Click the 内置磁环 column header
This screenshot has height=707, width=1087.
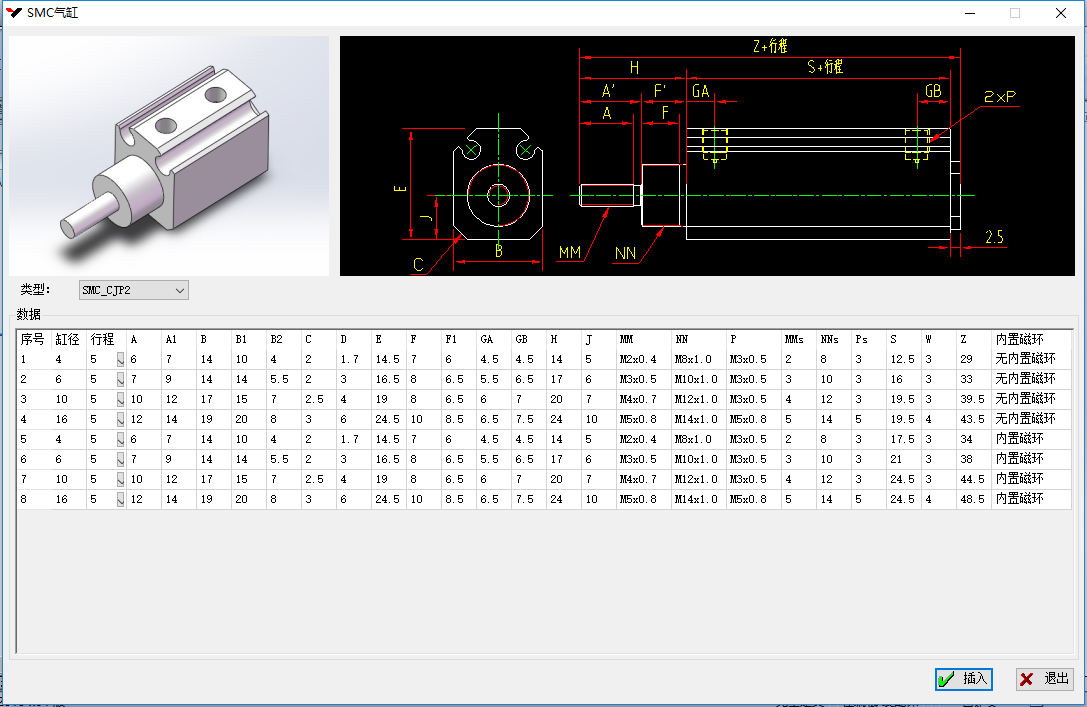(x=1018, y=339)
